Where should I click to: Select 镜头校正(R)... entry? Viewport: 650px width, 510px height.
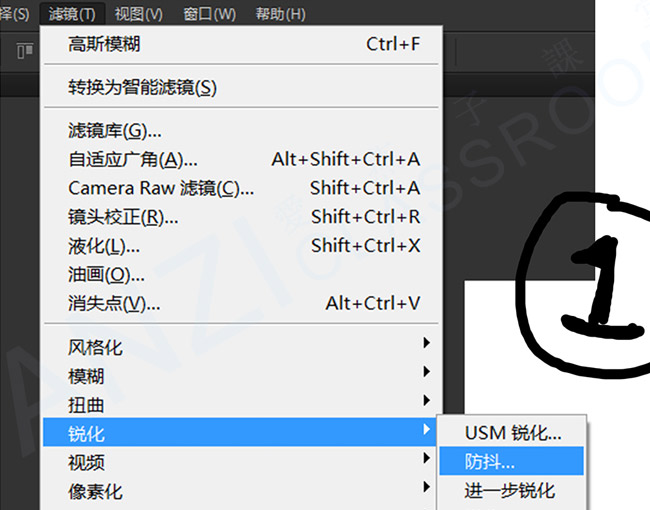241,217
